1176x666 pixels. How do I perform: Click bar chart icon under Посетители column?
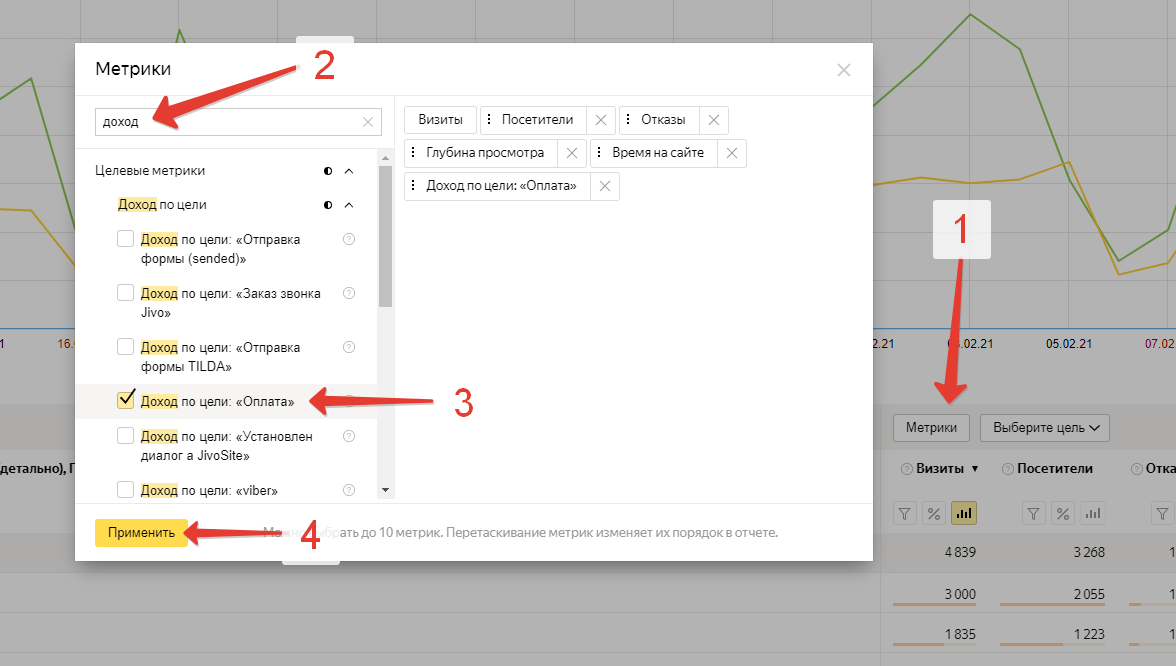pos(1093,514)
